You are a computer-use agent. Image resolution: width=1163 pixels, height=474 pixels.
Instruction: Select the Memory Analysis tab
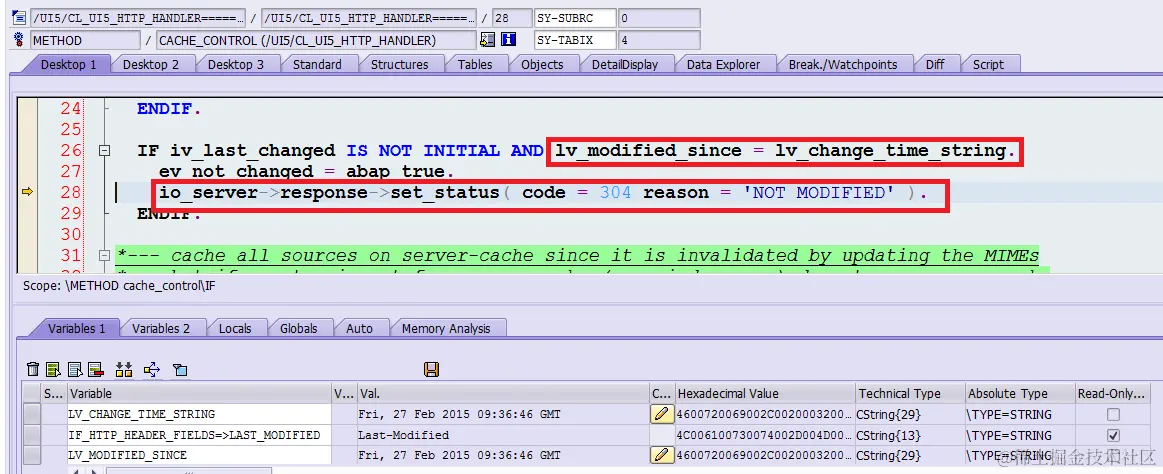tap(446, 328)
